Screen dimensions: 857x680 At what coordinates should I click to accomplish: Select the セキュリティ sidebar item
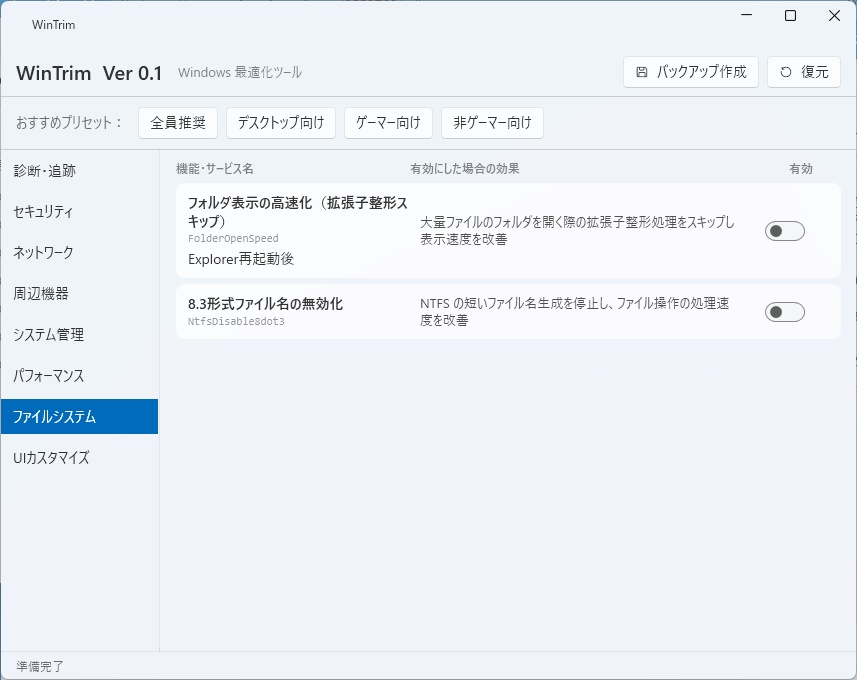click(x=79, y=212)
